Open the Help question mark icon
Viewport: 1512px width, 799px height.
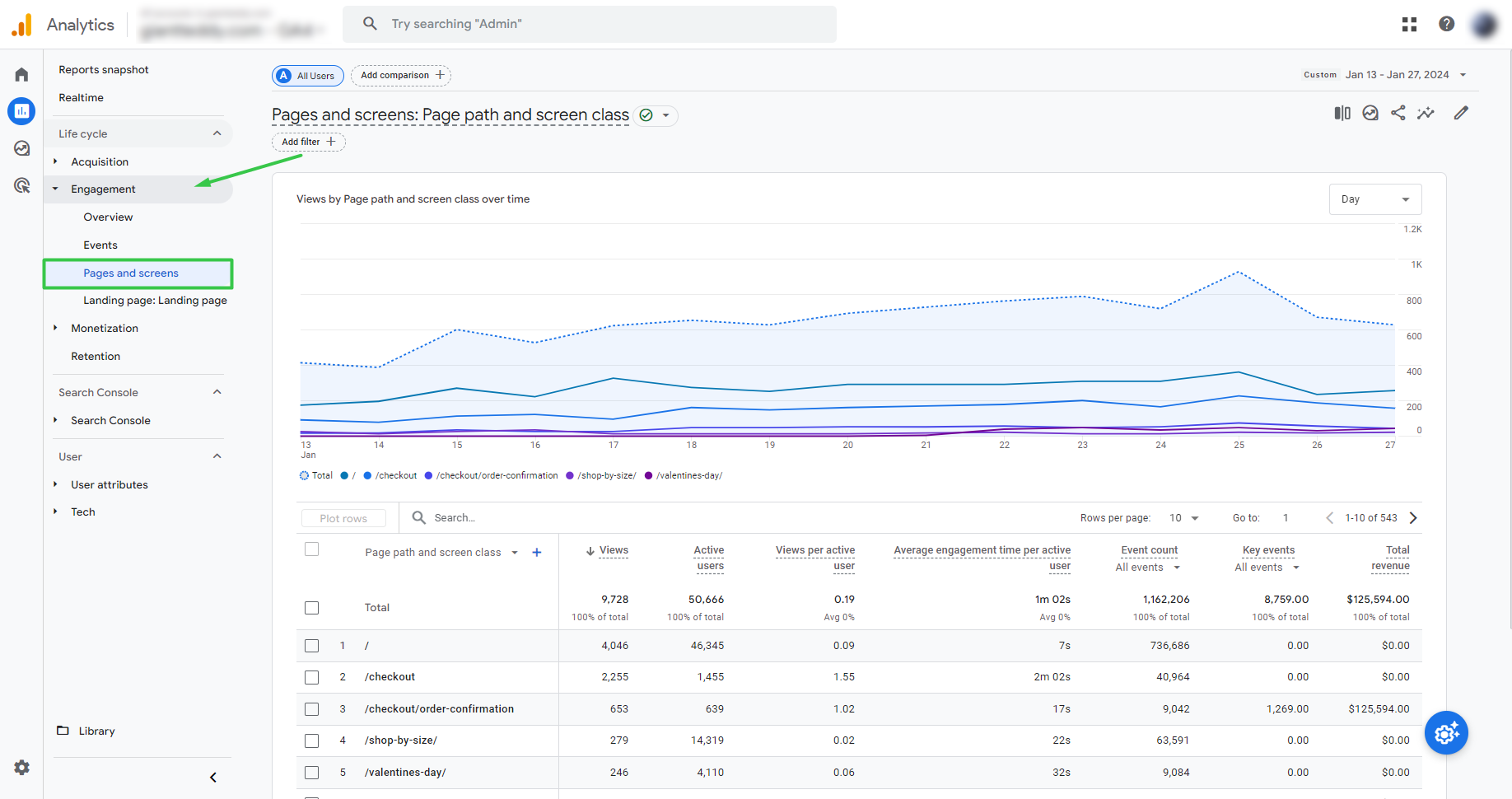coord(1446,24)
